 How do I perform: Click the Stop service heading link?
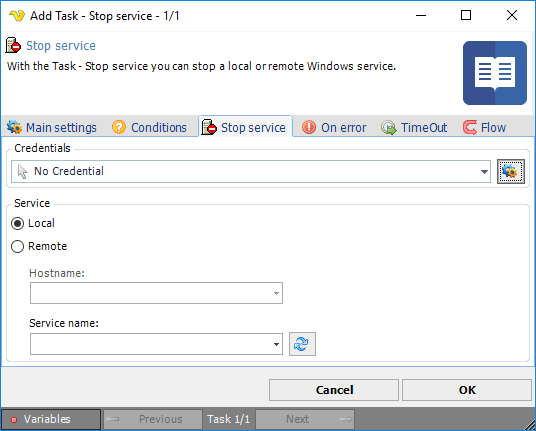coord(61,46)
